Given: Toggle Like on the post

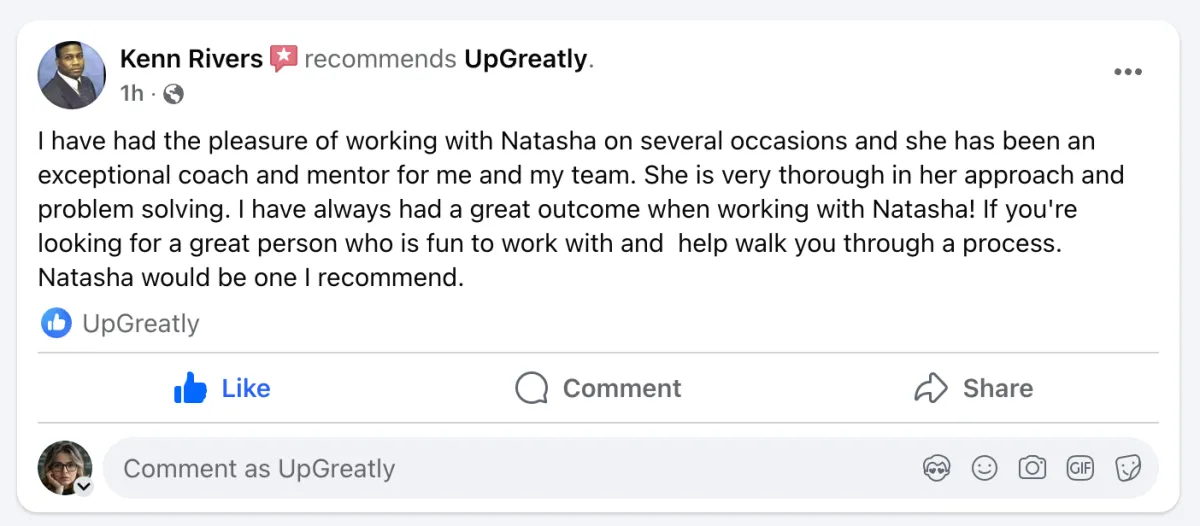Looking at the screenshot, I should click(x=222, y=388).
